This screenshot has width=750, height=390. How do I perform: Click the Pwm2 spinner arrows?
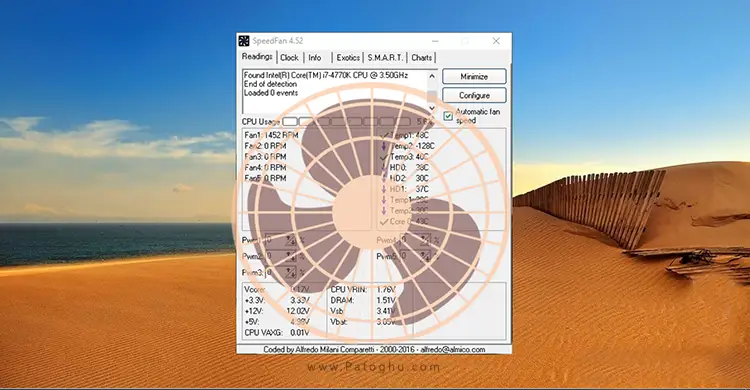291,256
